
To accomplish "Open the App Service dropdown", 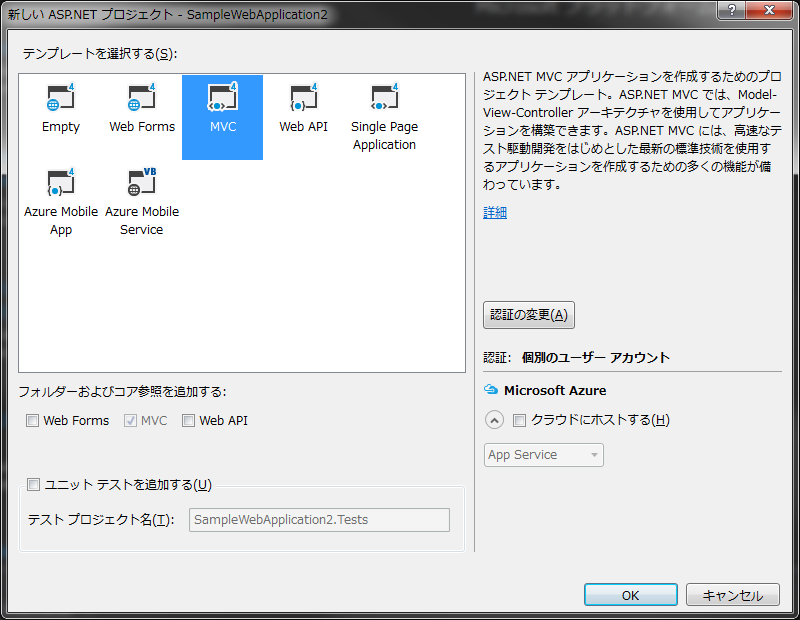I will (543, 455).
